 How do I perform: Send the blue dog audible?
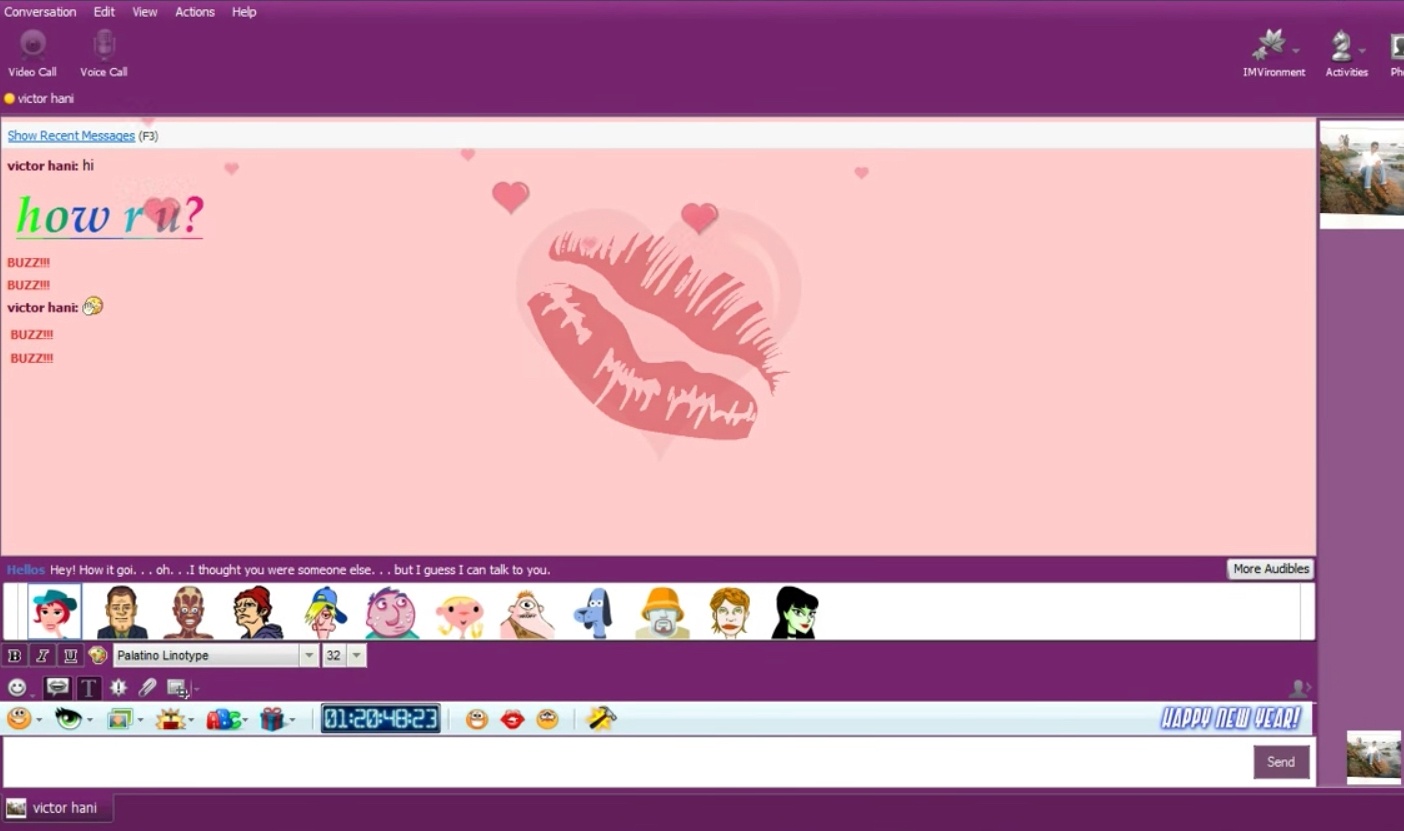pos(594,612)
